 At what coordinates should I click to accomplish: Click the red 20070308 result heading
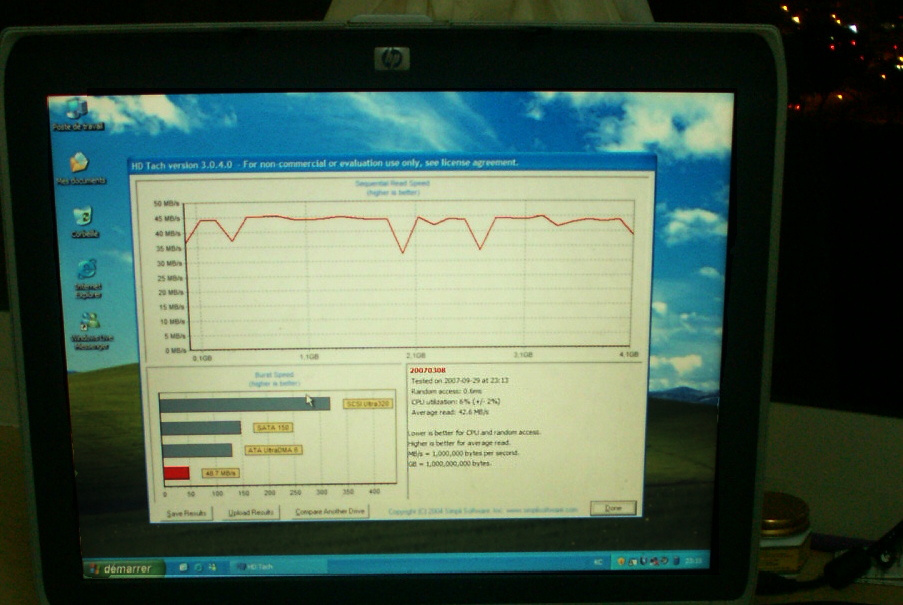(x=428, y=370)
